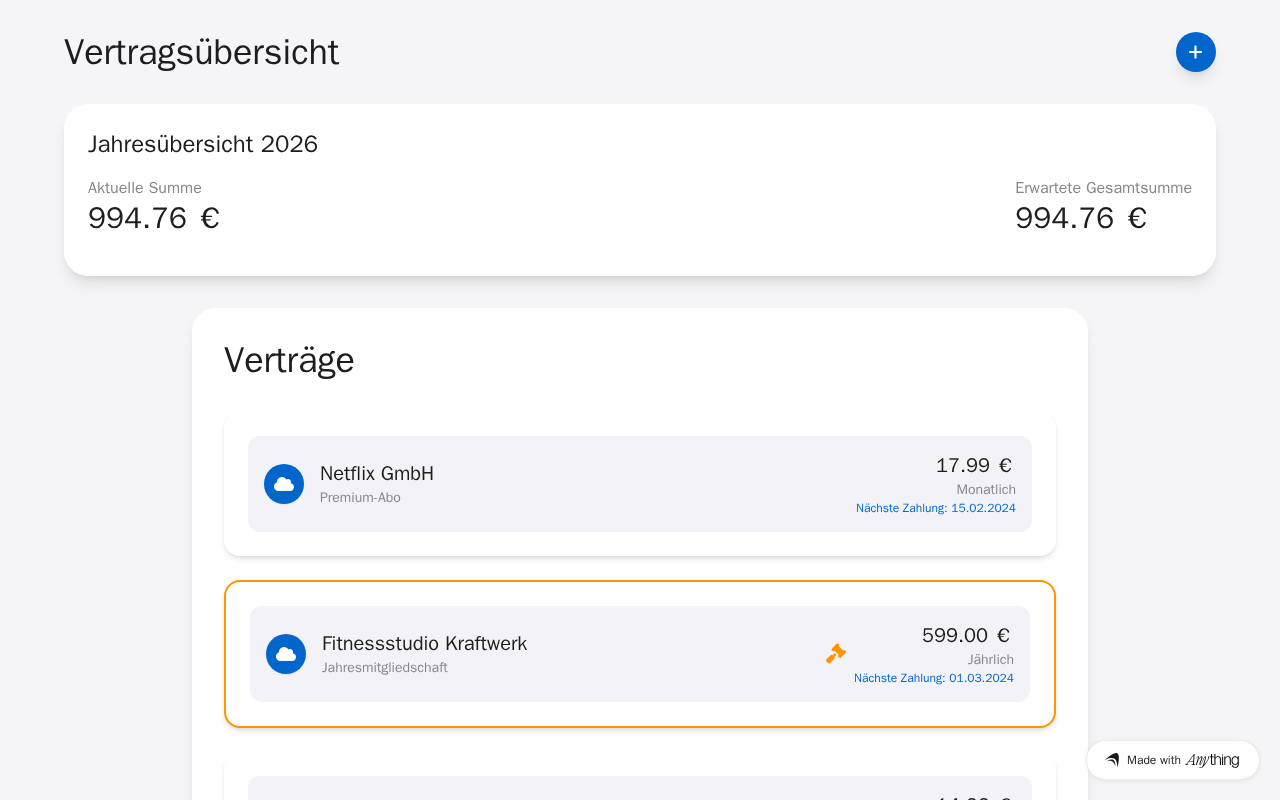Click the 17.99 € Netflix amount
Screen dimensions: 1280x800
tap(974, 465)
